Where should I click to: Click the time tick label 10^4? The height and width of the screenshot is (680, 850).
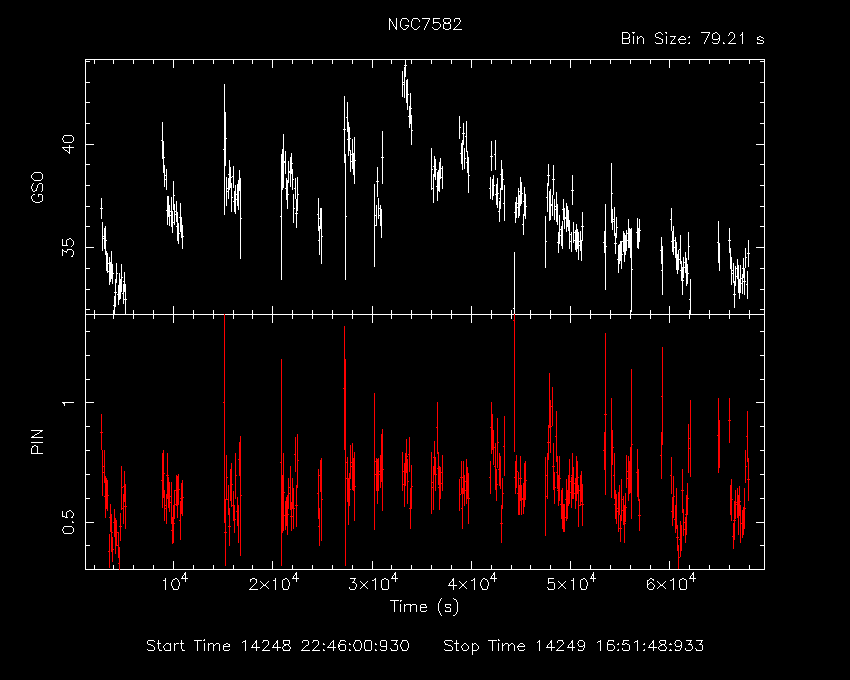pyautogui.click(x=173, y=583)
